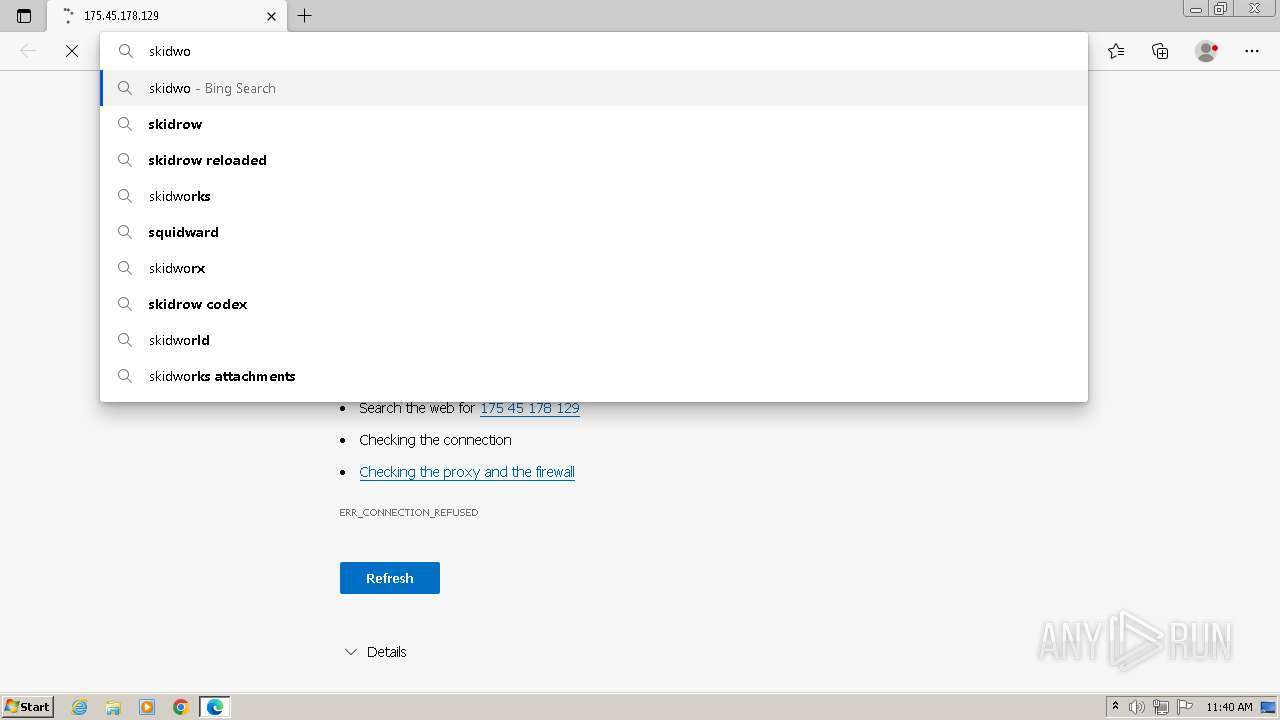Image resolution: width=1280 pixels, height=720 pixels.
Task: Show hidden system tray icons
Action: coord(1115,707)
